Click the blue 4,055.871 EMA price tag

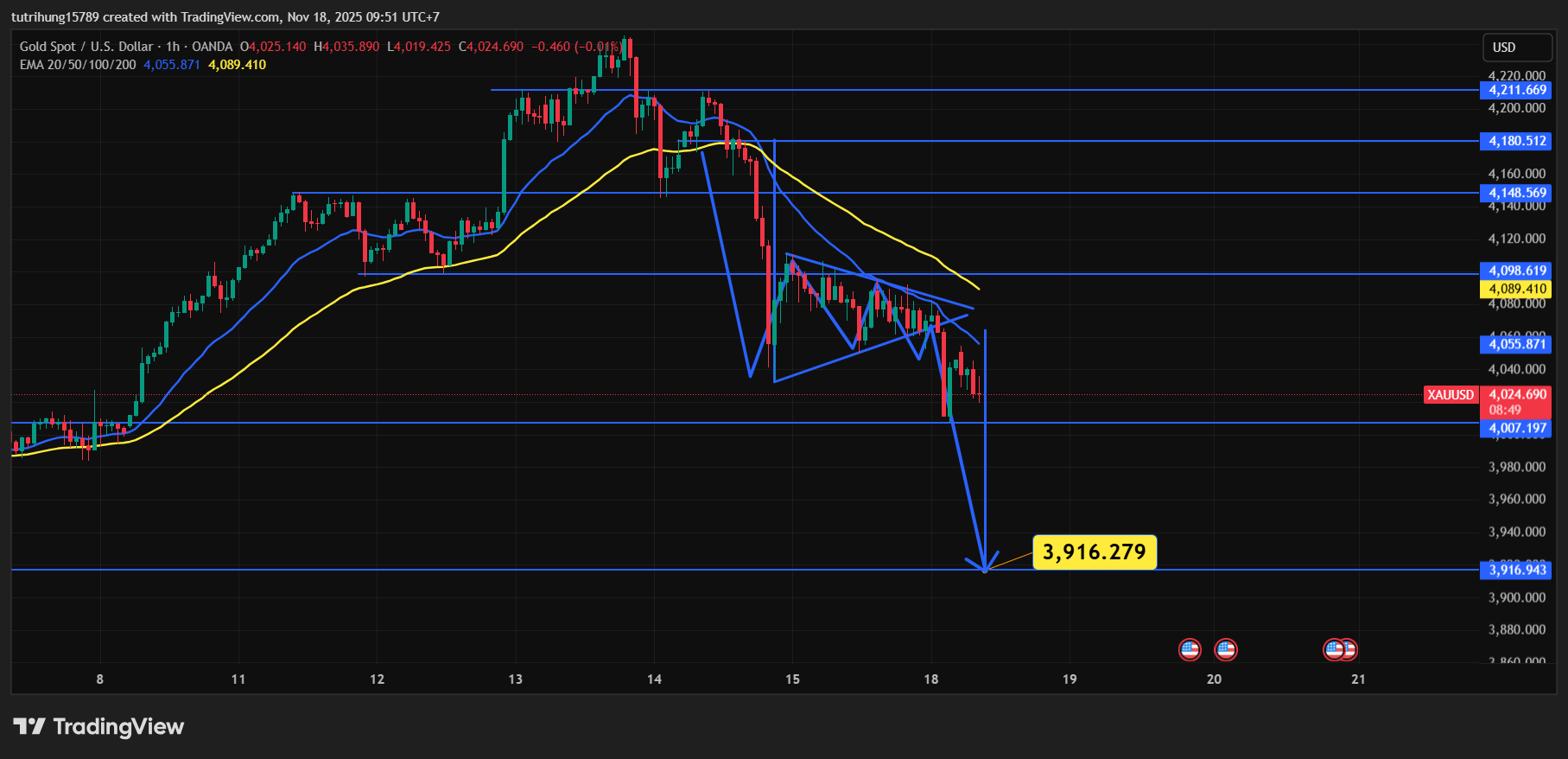pos(1516,344)
